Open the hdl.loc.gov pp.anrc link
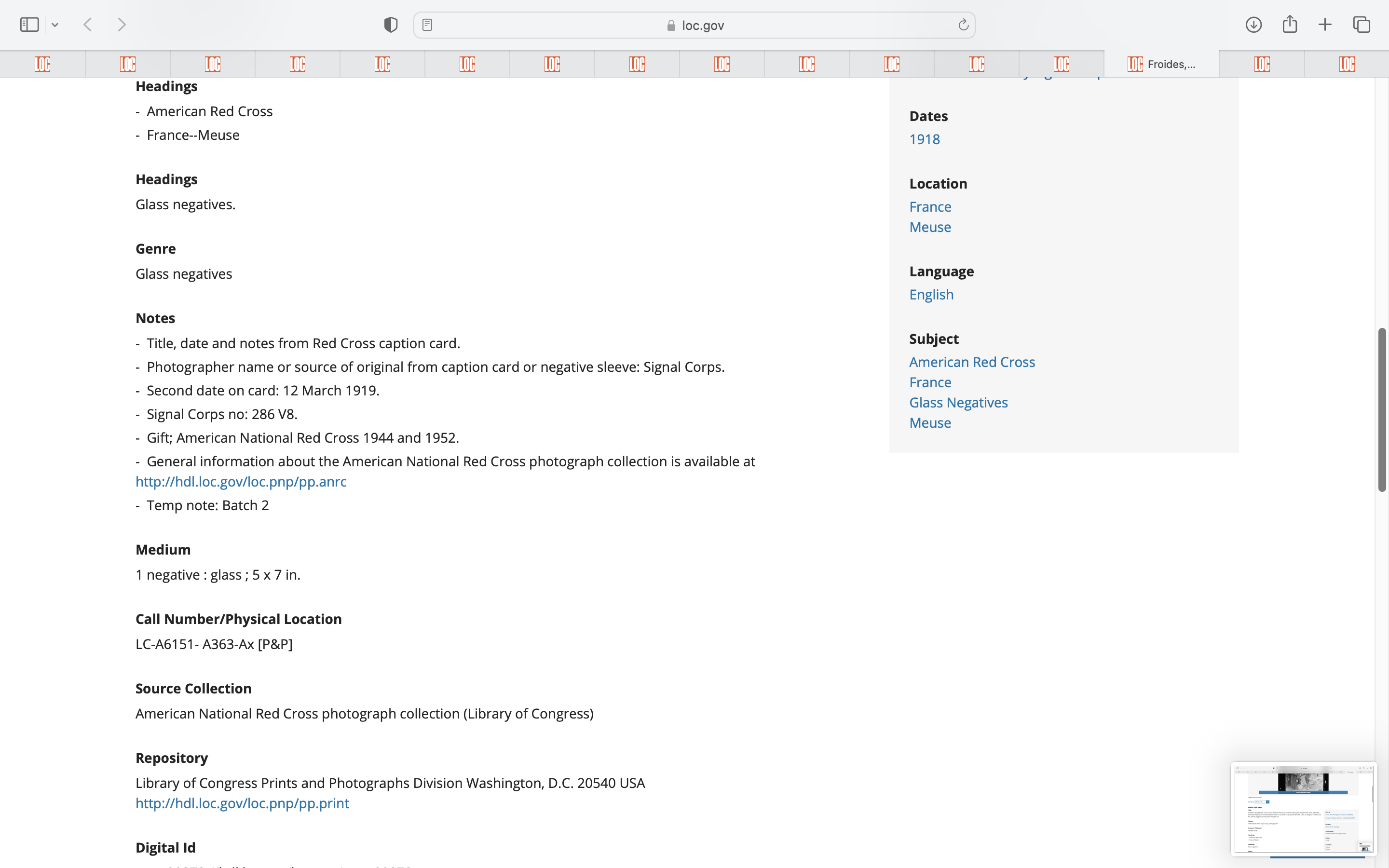The height and width of the screenshot is (868, 1389). 241,482
